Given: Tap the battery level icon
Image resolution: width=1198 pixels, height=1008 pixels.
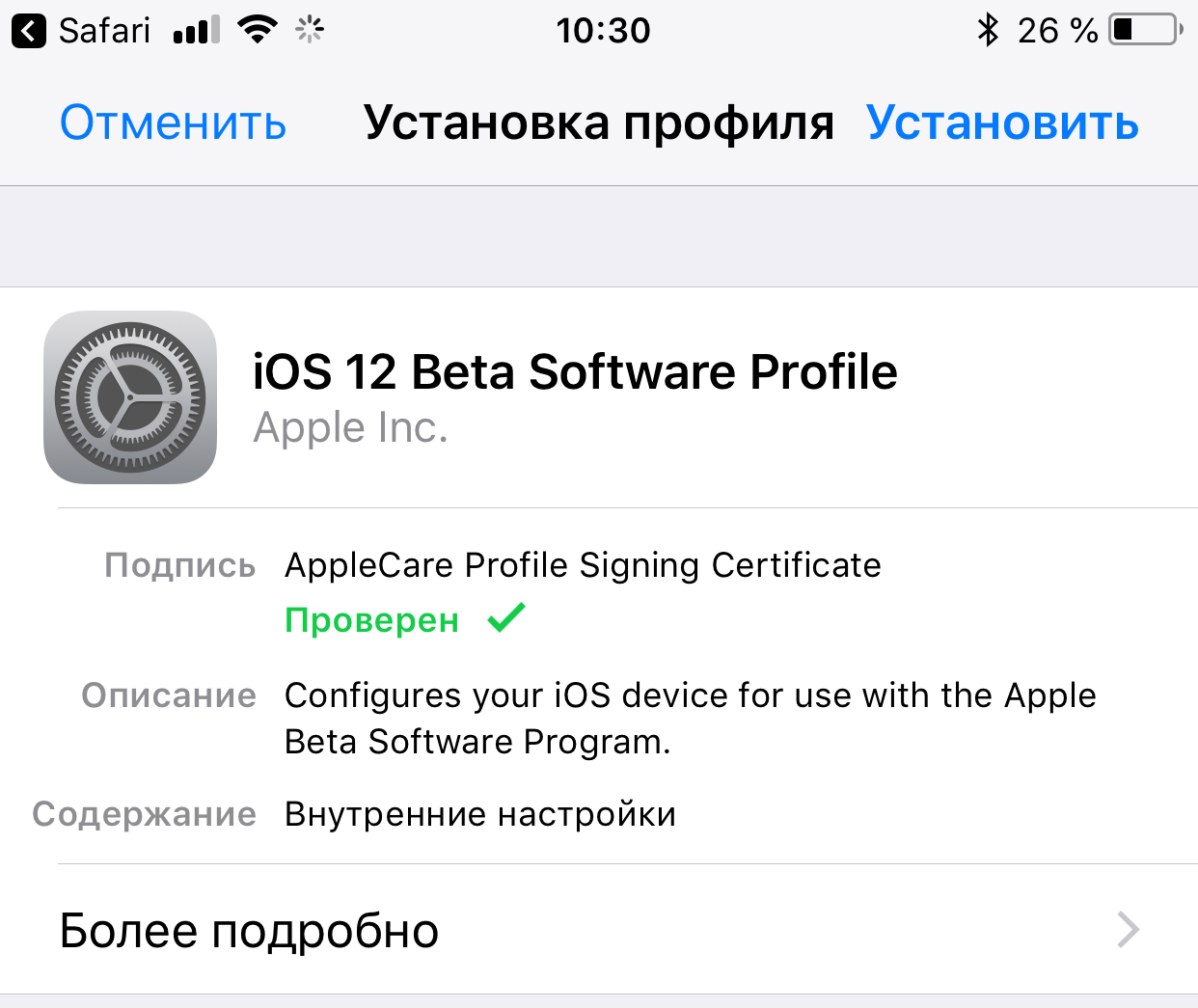Looking at the screenshot, I should coord(1146,30).
